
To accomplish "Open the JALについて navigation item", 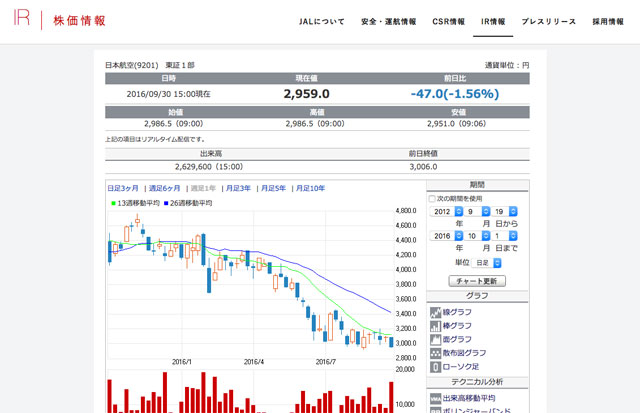I will pyautogui.click(x=323, y=21).
